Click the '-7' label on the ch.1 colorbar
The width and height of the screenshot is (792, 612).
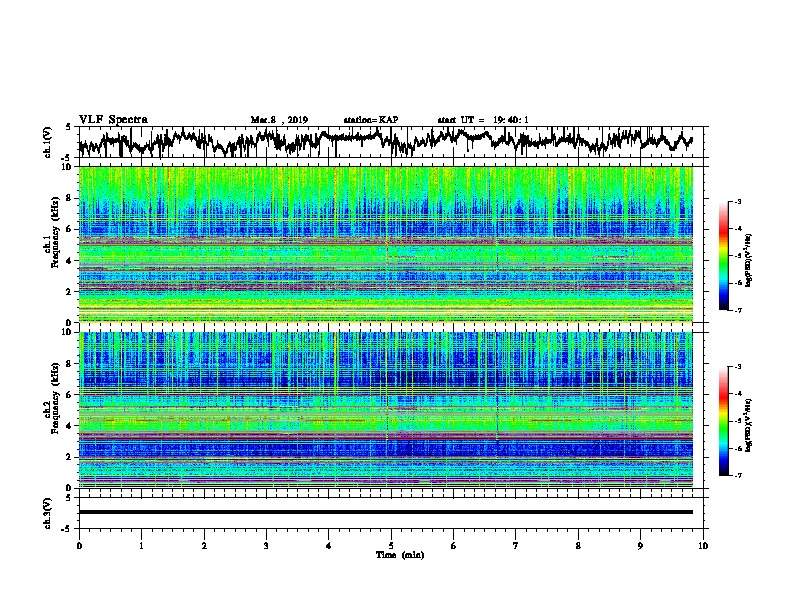click(737, 310)
